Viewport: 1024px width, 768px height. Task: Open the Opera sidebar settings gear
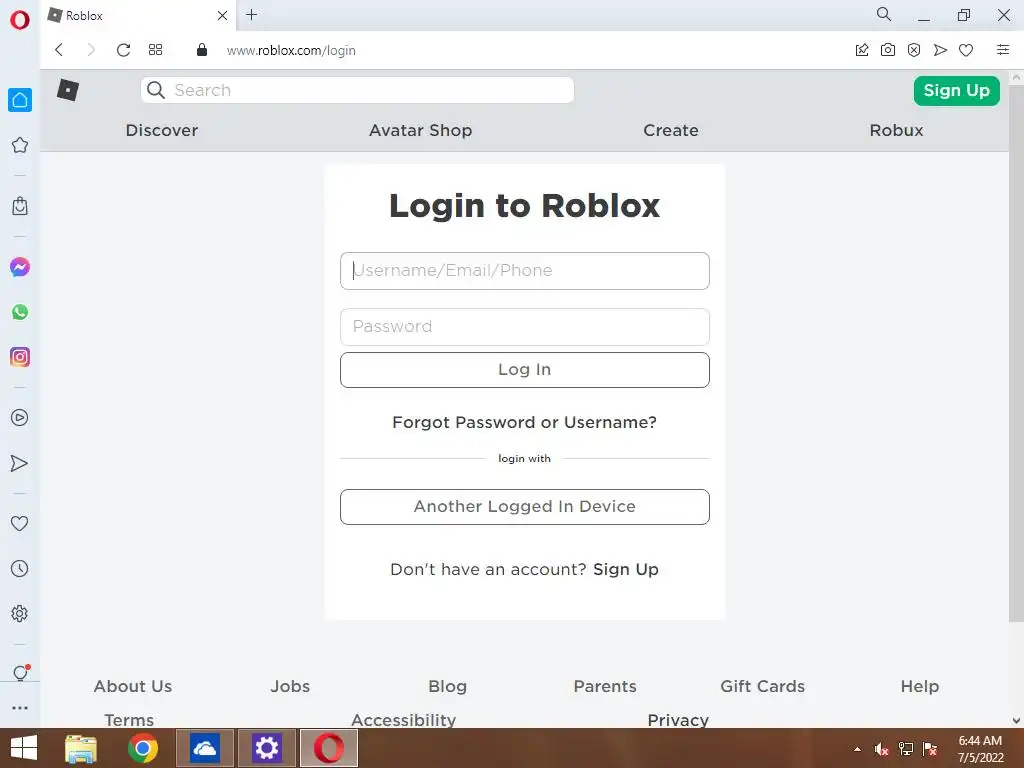(x=20, y=614)
